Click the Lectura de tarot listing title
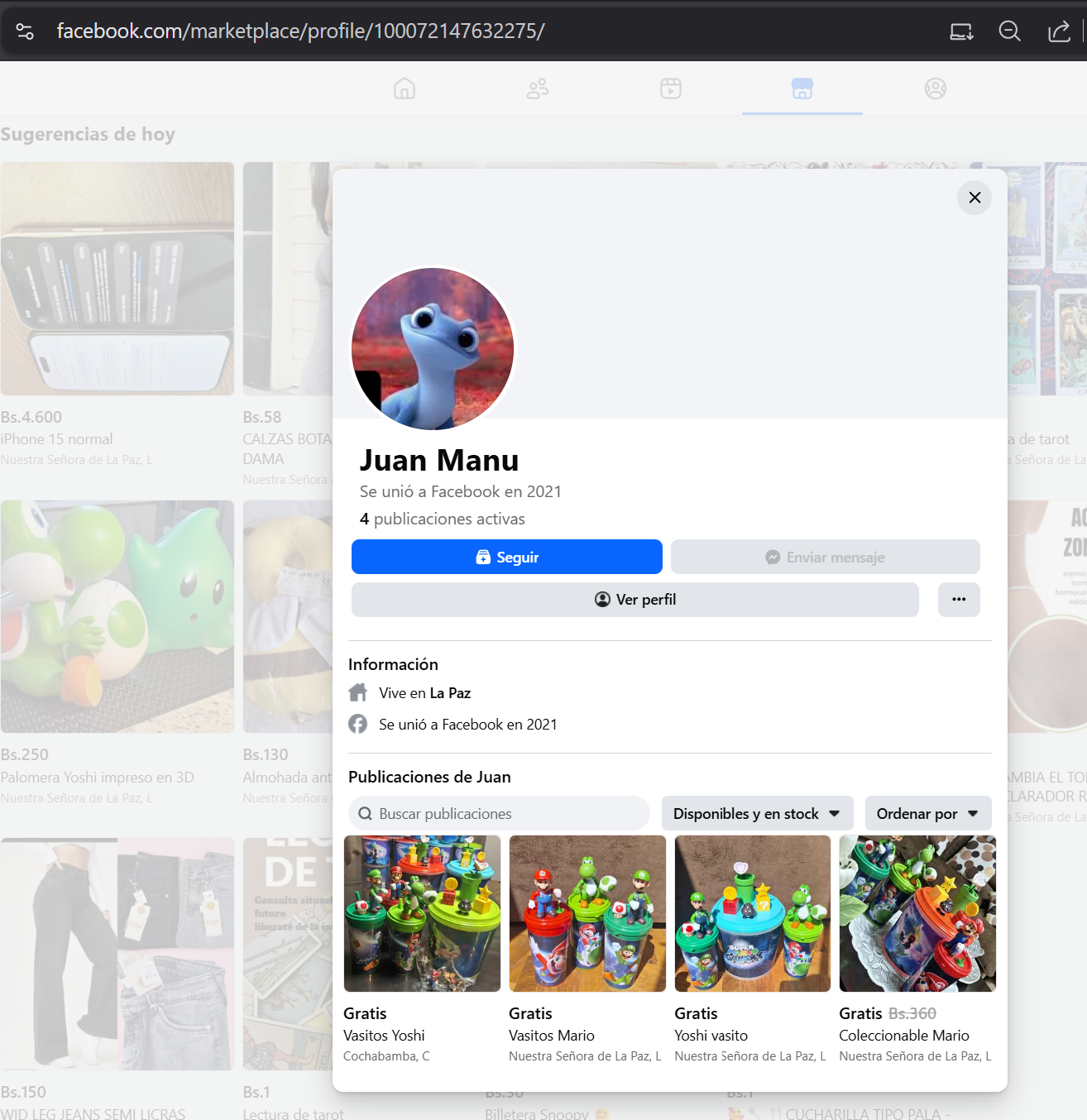This screenshot has height=1120, width=1087. click(293, 1113)
